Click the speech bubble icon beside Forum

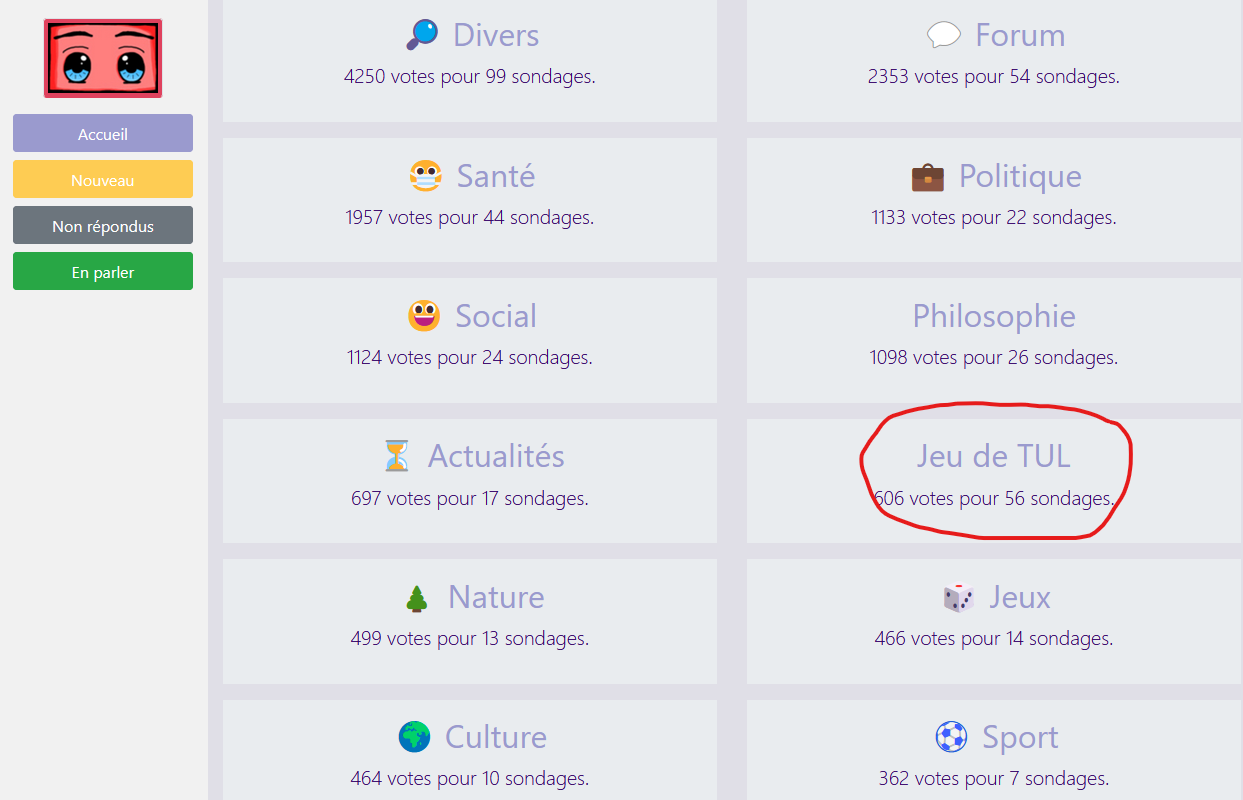(x=943, y=36)
